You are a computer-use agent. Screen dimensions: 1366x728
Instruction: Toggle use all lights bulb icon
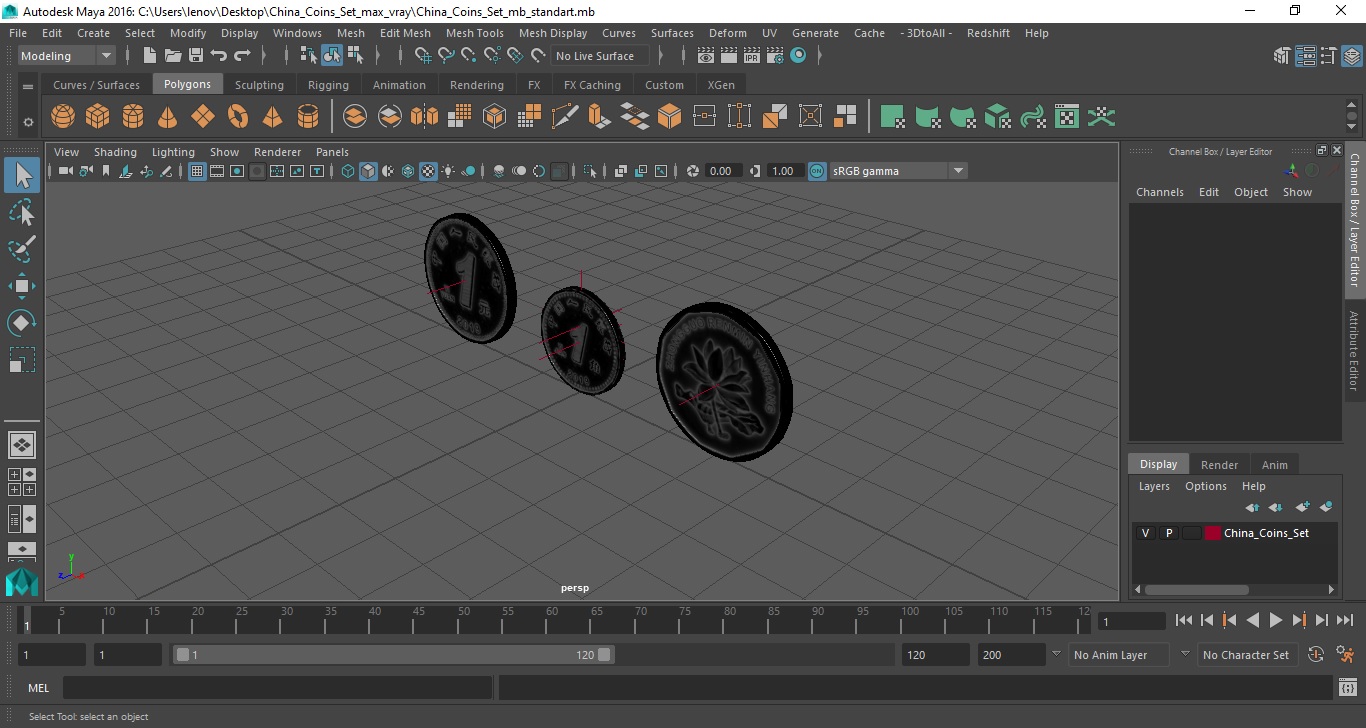448,171
